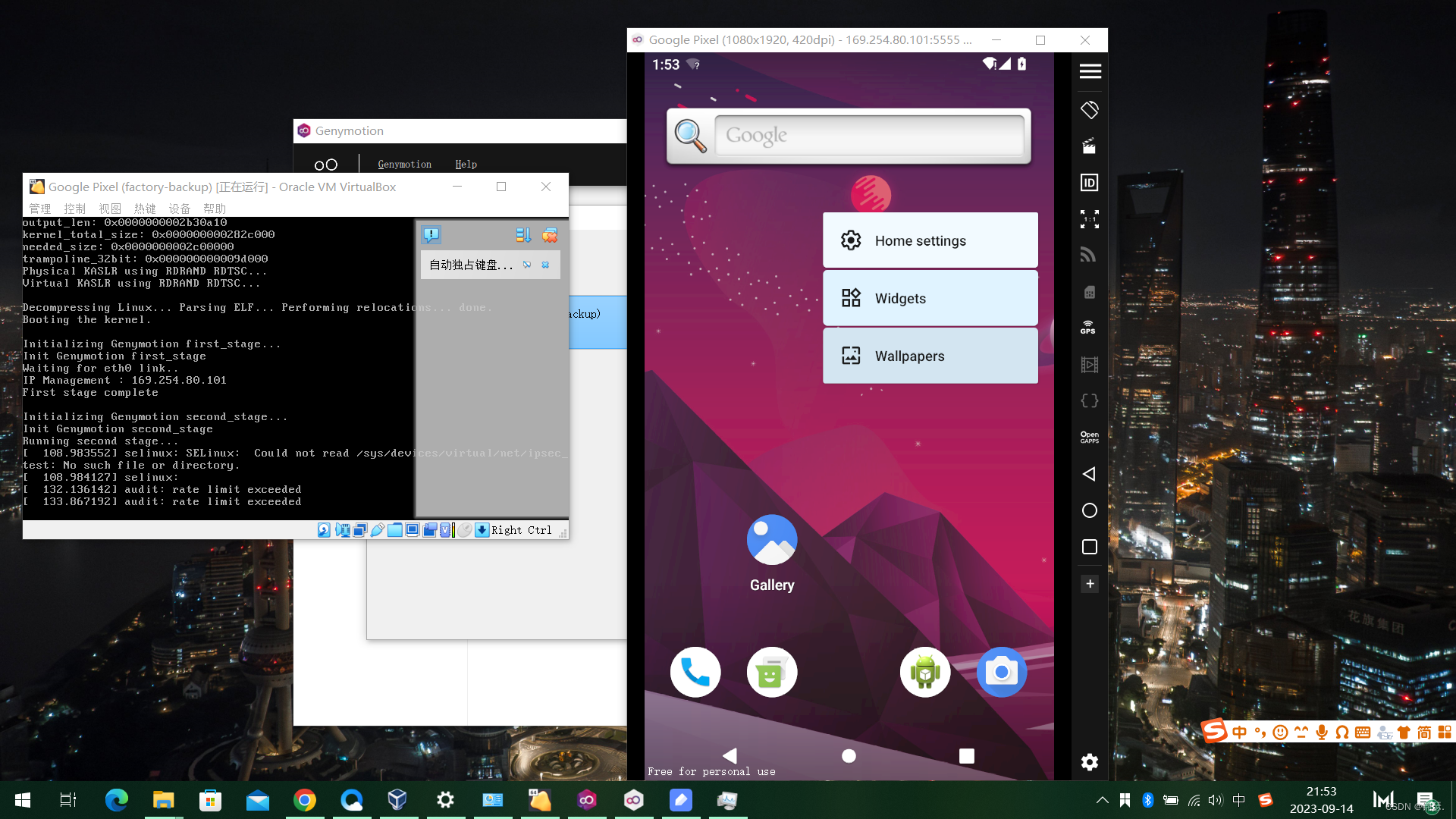This screenshot has width=1456, height=819.
Task: Open the Camera app on the dock
Action: click(x=1001, y=673)
